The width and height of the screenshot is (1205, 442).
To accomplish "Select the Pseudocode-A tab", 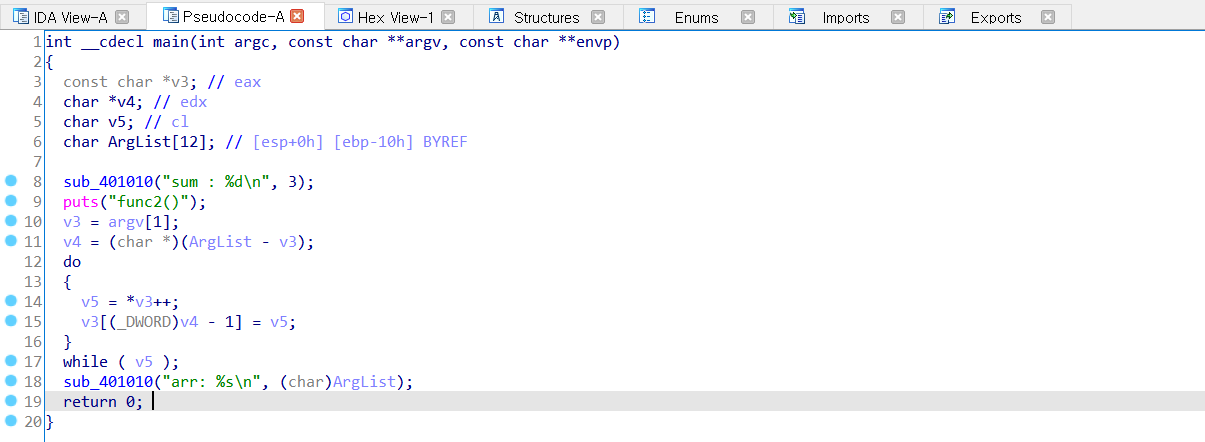I will pos(233,16).
